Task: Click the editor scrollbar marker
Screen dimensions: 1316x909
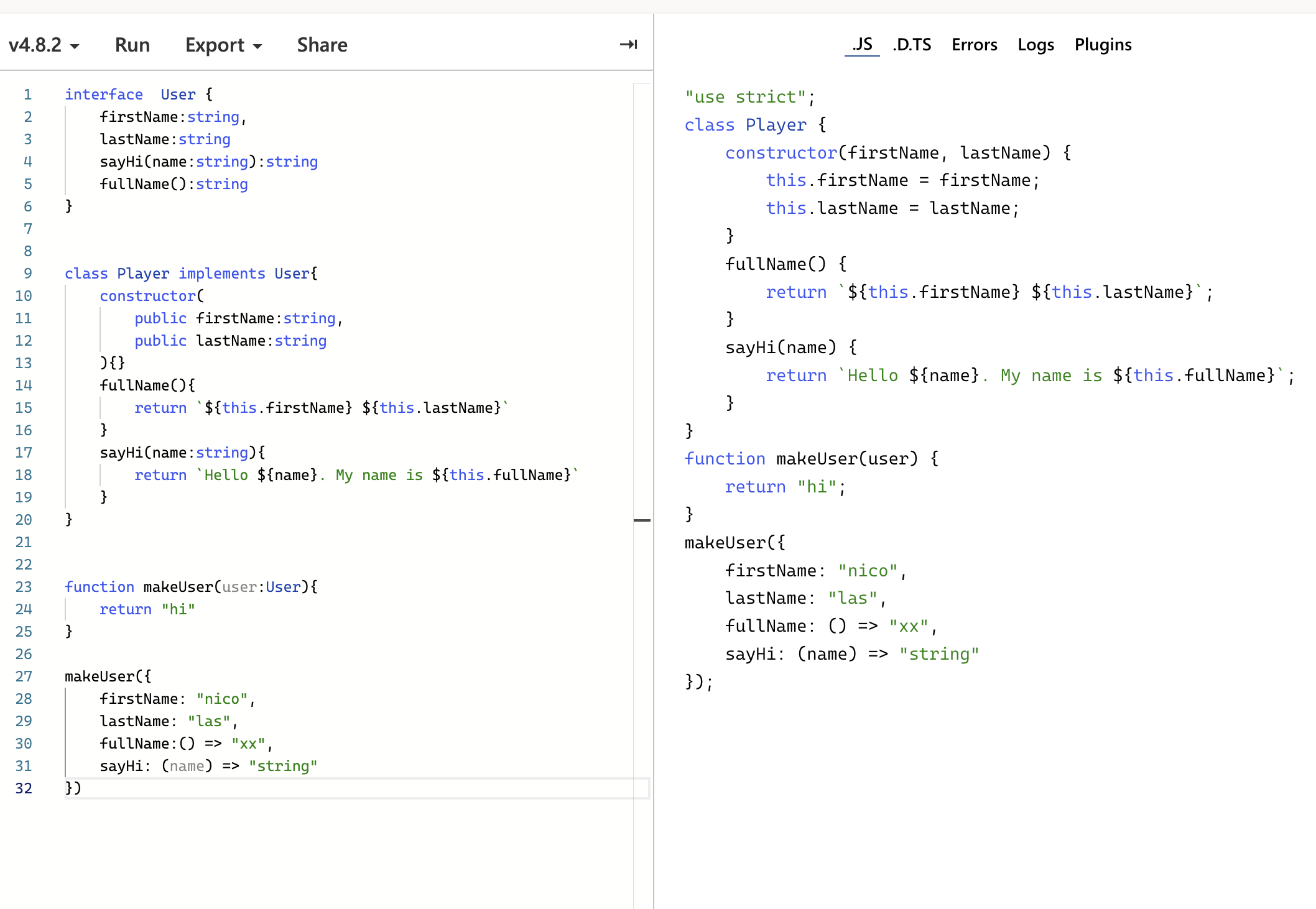Action: (642, 520)
